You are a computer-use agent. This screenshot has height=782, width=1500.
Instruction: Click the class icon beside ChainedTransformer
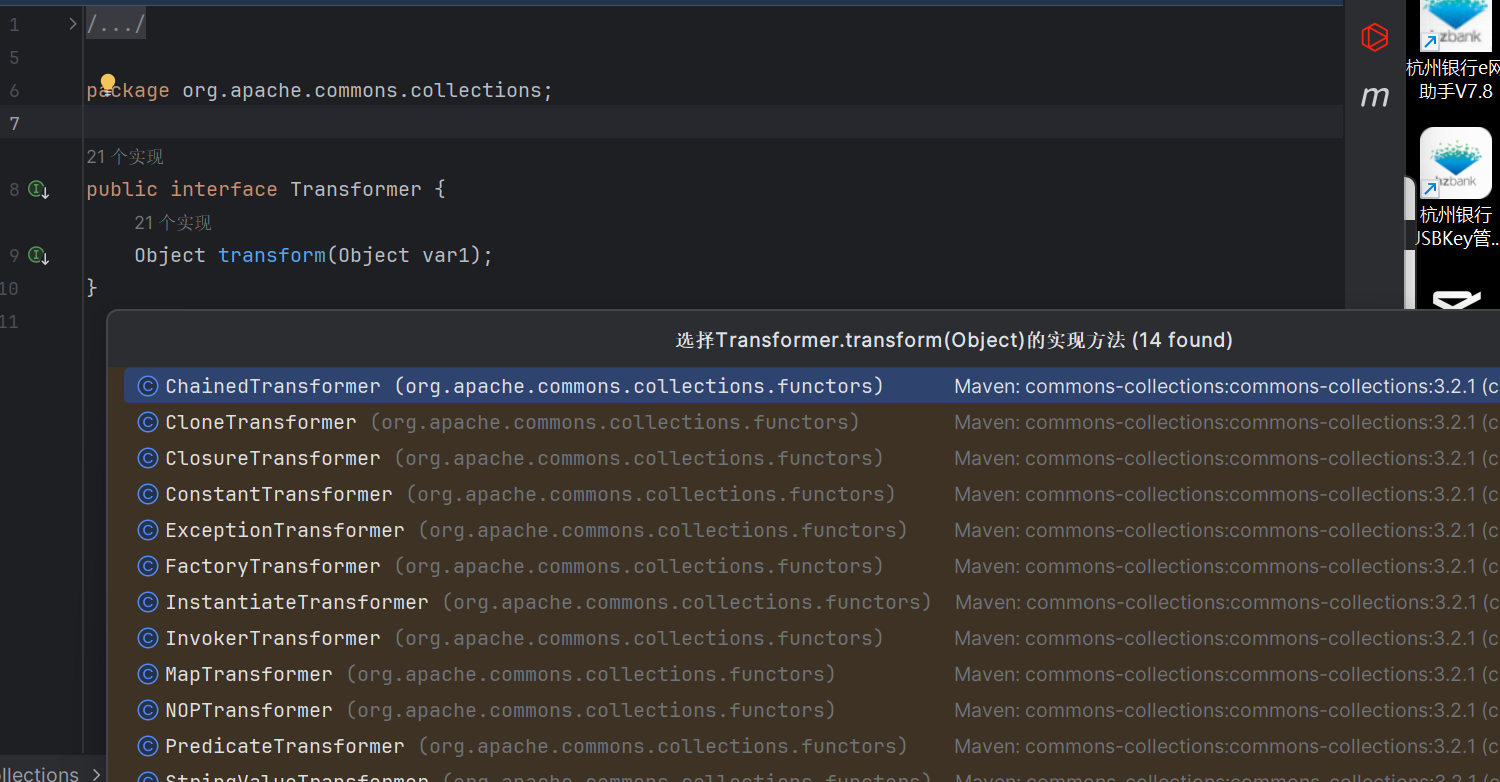[148, 386]
